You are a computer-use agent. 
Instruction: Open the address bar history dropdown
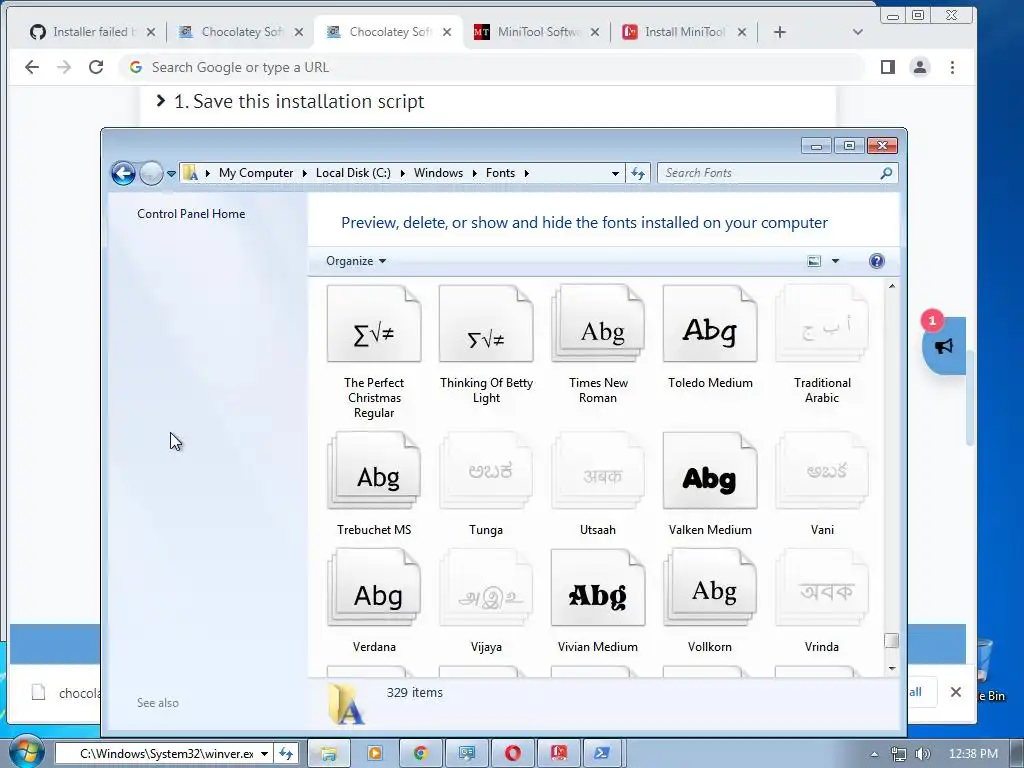[x=615, y=173]
